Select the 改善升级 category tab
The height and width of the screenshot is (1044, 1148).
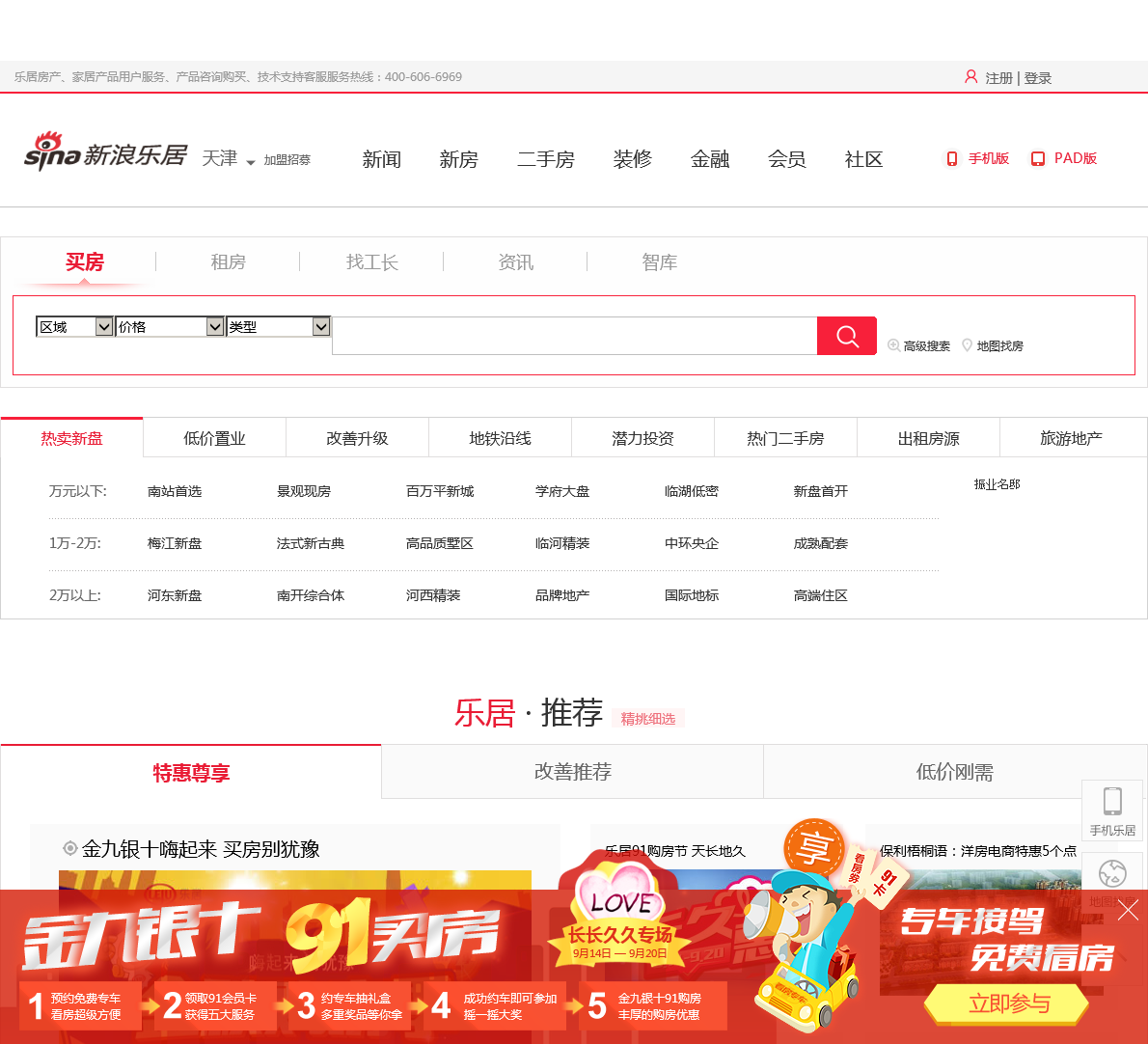pos(357,438)
